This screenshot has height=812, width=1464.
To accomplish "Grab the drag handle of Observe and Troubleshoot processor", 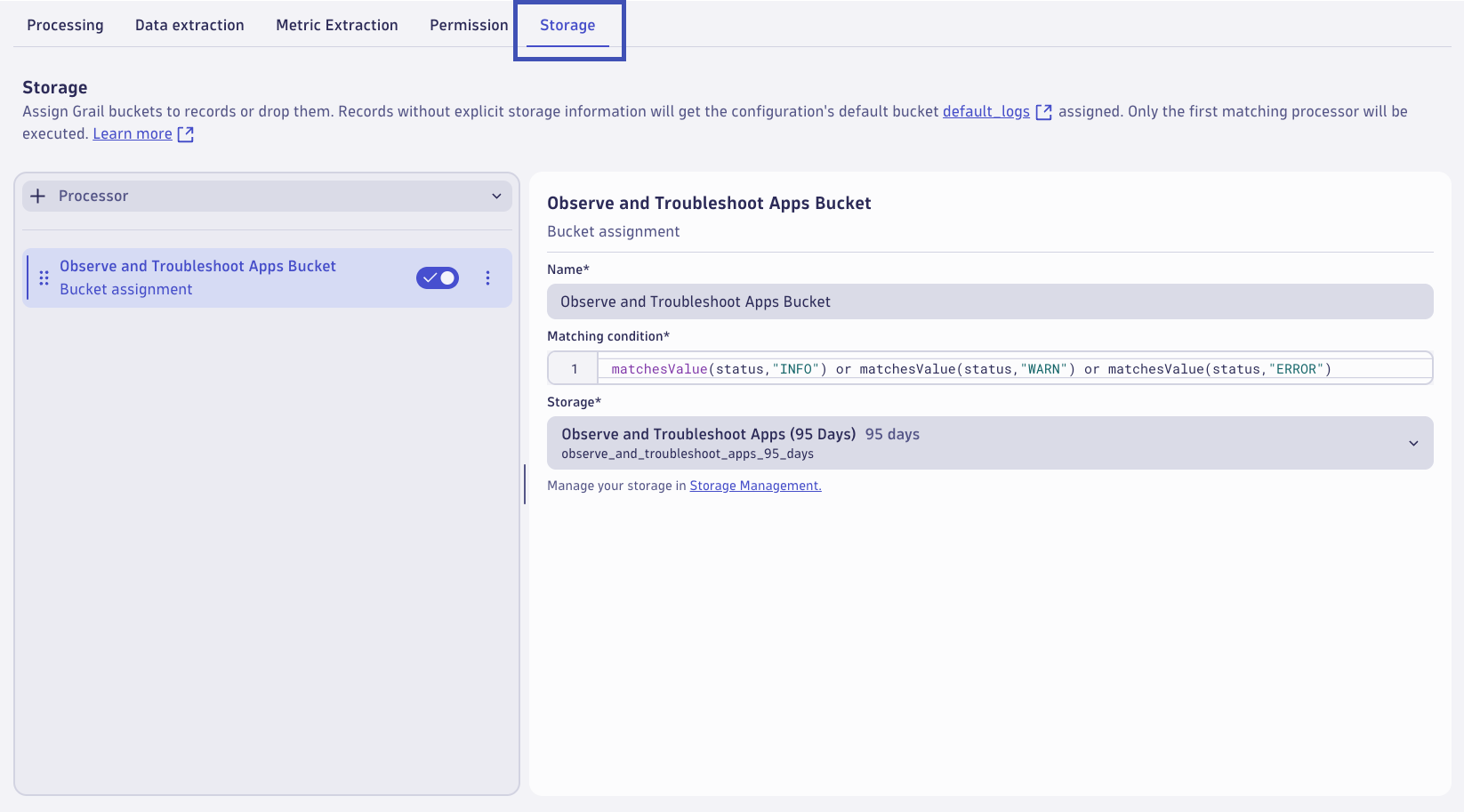I will click(44, 277).
